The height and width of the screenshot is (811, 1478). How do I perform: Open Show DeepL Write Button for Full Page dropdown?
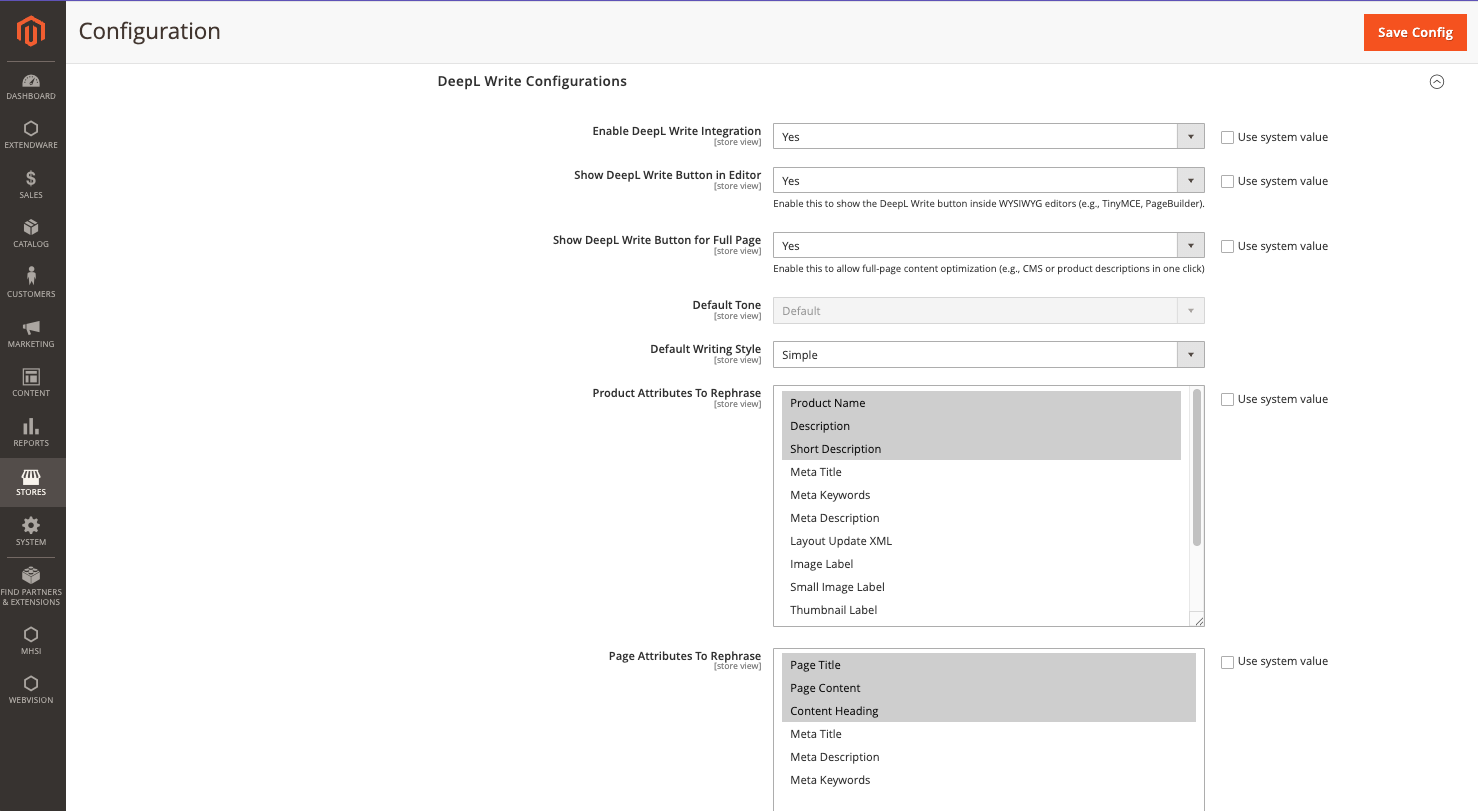(989, 246)
